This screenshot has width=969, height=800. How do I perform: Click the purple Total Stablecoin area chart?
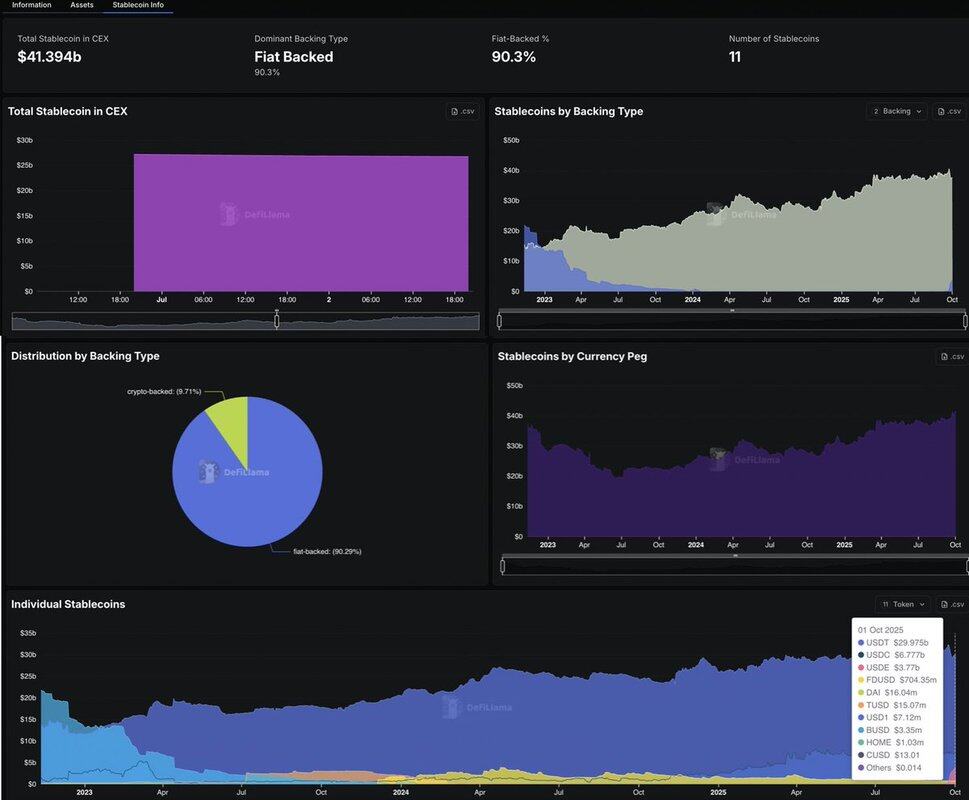(300, 222)
